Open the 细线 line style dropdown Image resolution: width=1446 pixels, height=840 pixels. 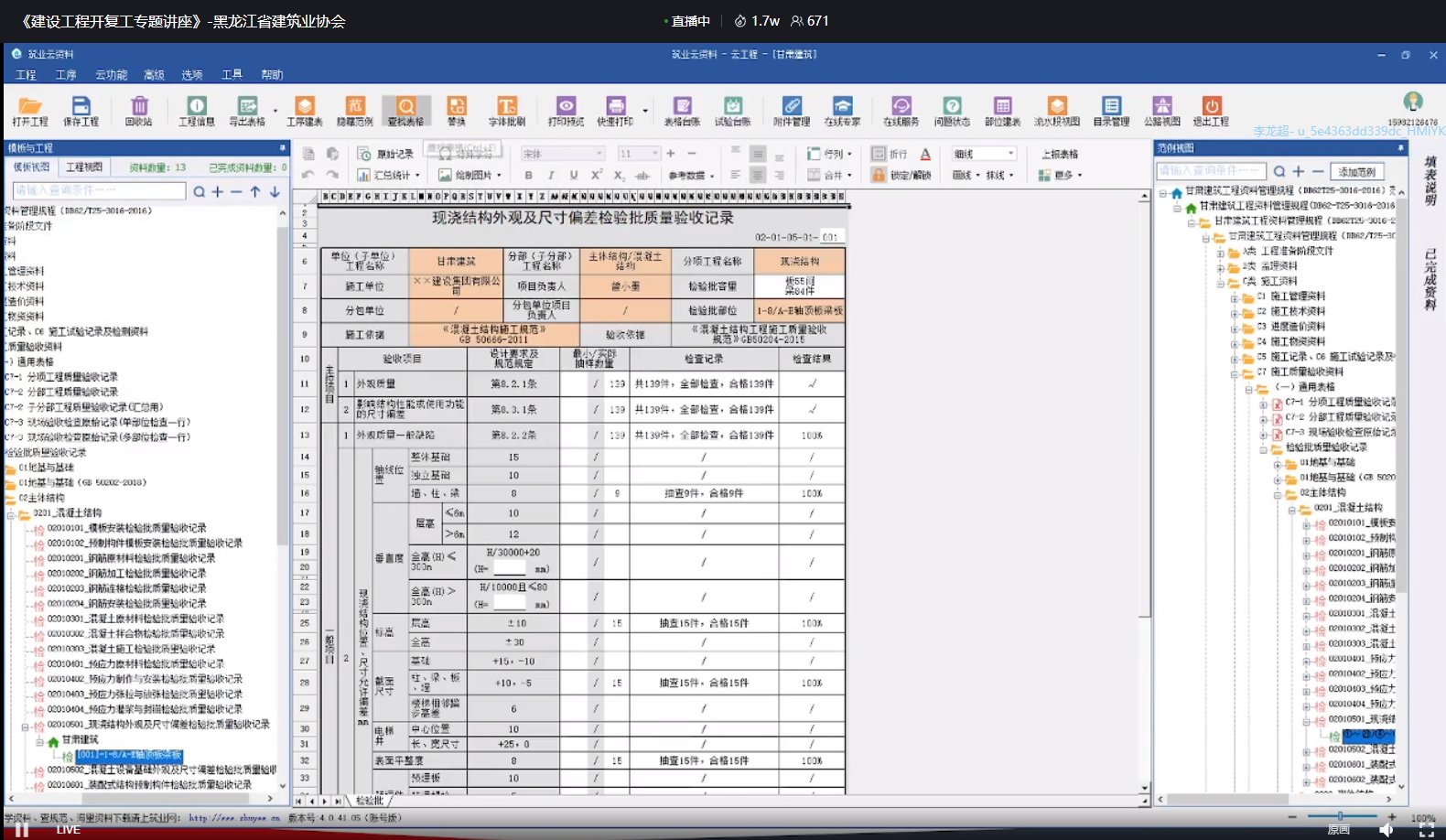pyautogui.click(x=984, y=154)
